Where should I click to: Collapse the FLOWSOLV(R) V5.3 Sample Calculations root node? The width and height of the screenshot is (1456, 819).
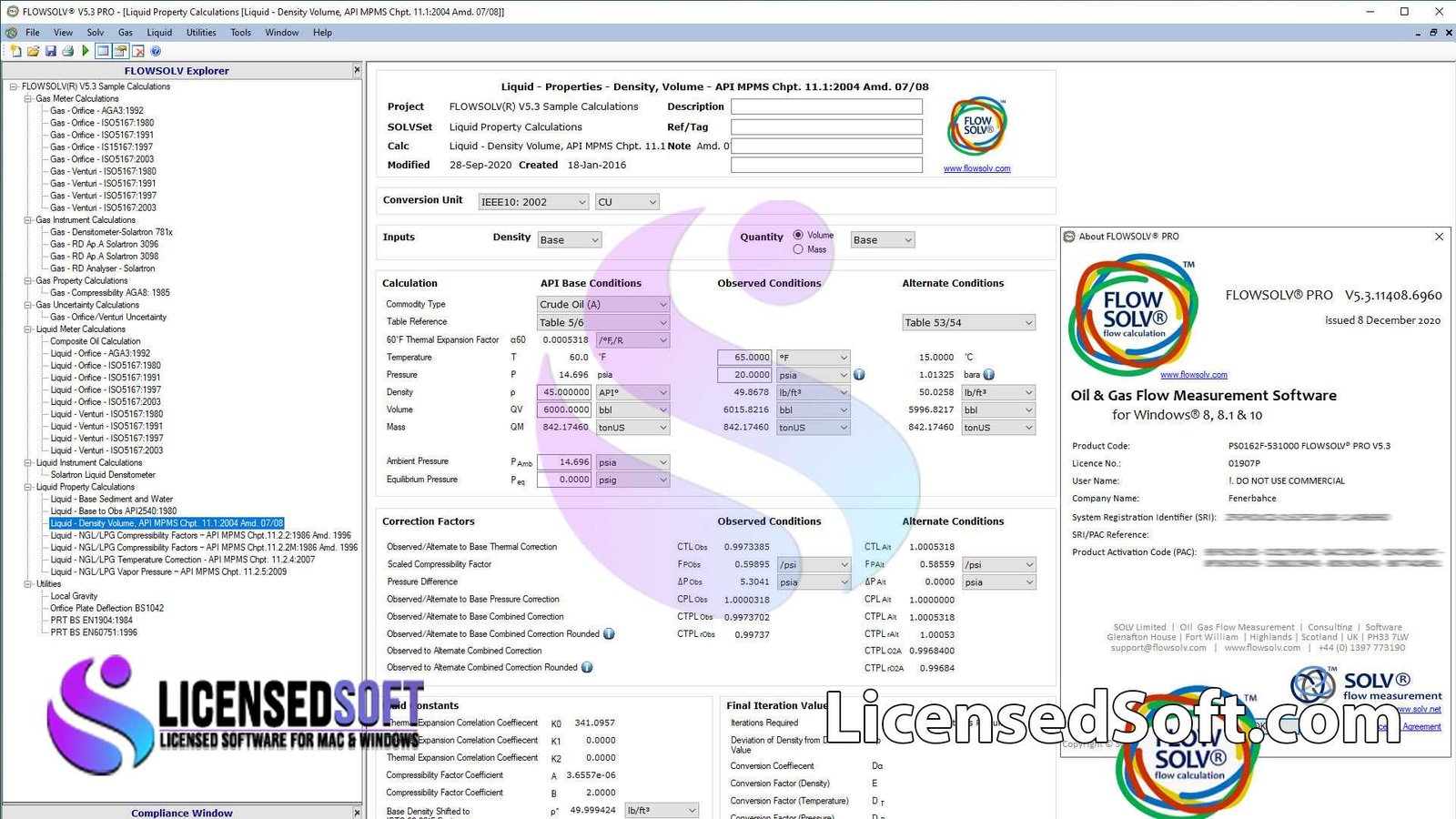tap(14, 86)
